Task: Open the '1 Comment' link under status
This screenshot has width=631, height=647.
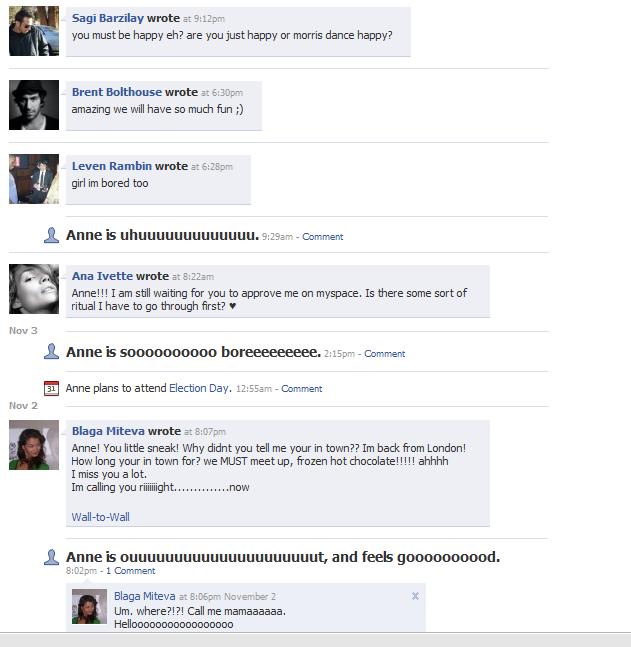Action: pyautogui.click(x=130, y=571)
